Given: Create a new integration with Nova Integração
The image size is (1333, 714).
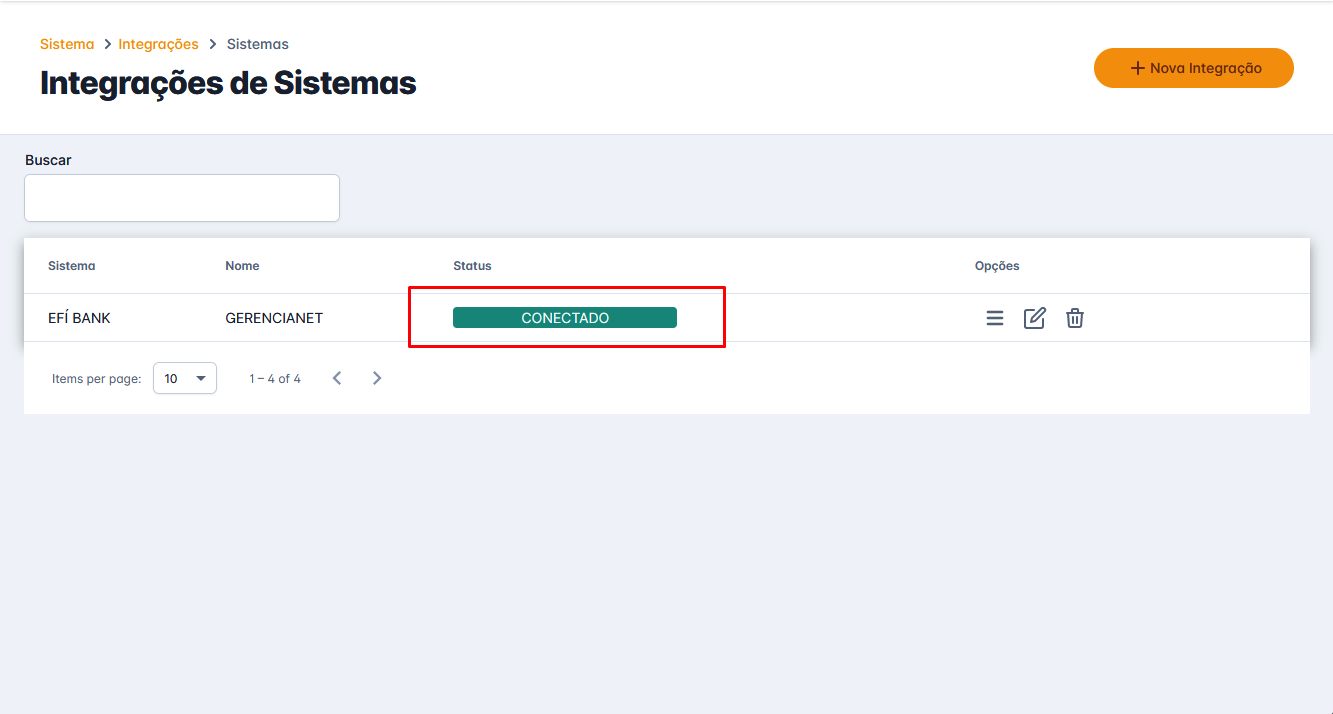Looking at the screenshot, I should tap(1193, 68).
